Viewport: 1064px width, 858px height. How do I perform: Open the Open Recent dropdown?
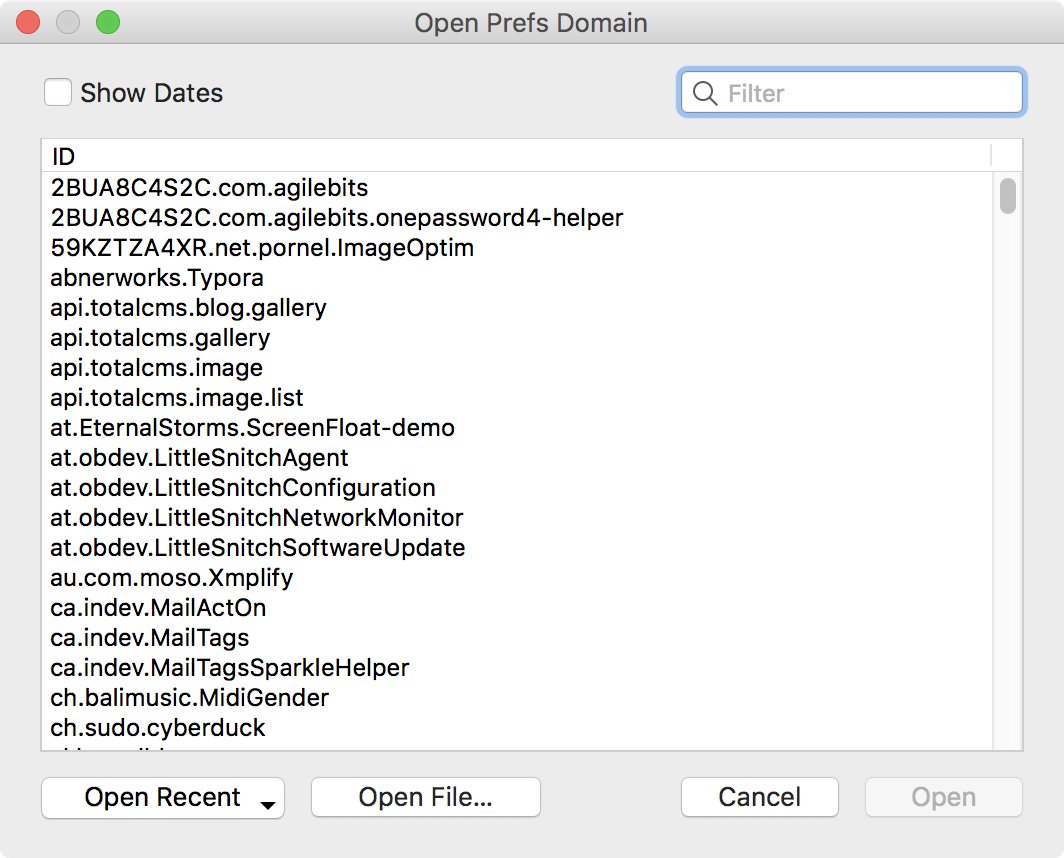tap(163, 798)
